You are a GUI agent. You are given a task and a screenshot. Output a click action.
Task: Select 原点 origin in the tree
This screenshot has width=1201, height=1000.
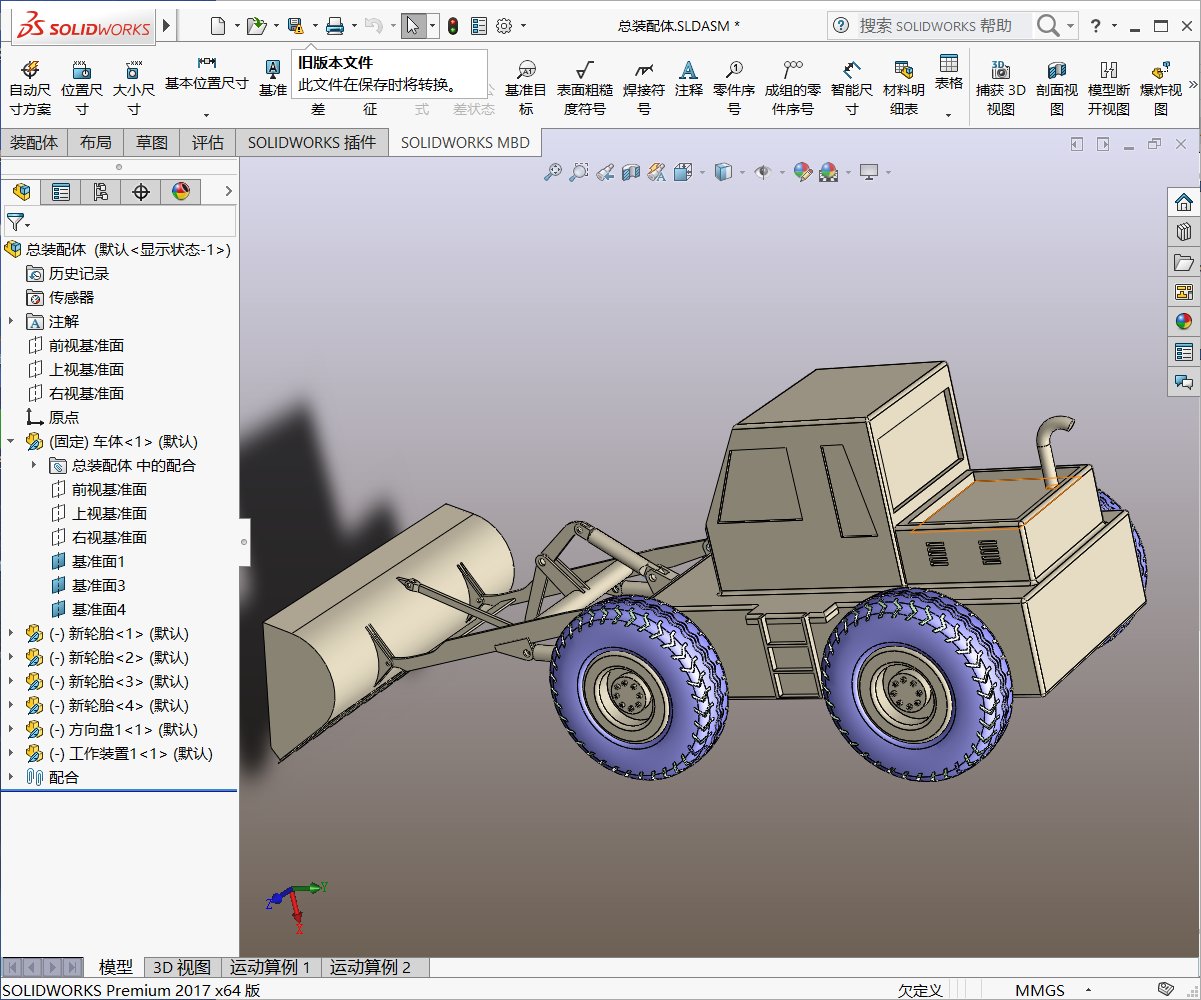(64, 417)
